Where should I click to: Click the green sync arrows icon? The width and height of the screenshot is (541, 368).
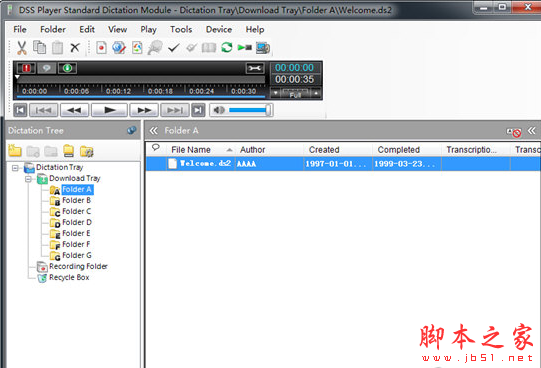tap(227, 47)
